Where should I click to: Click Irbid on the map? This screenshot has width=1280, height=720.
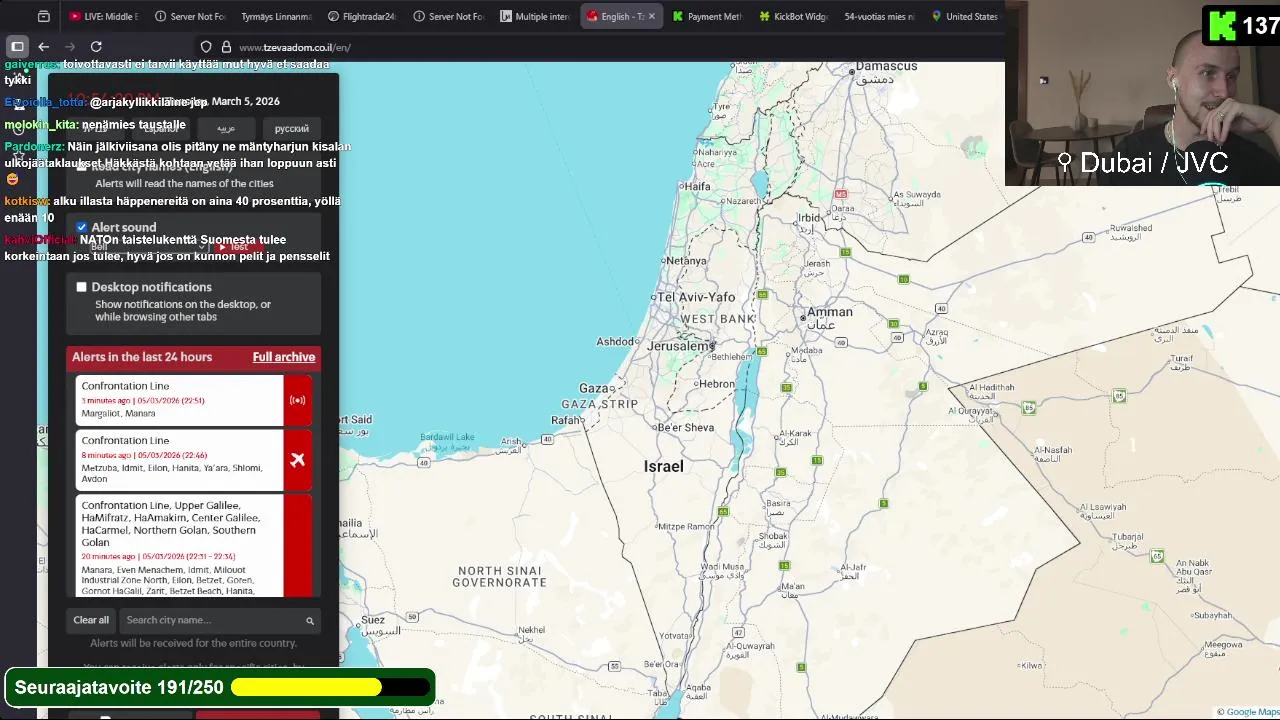pos(808,217)
